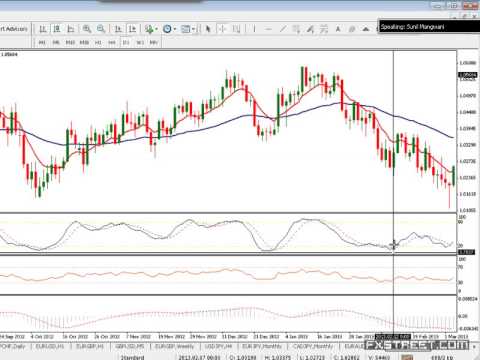This screenshot has width=480, height=360.
Task: Select the candlestick chart type icon
Action: pos(57,29)
